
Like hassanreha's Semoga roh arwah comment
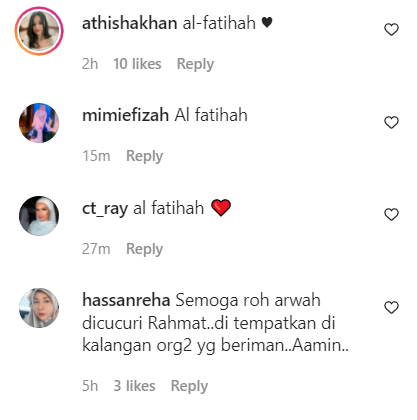pyautogui.click(x=391, y=307)
